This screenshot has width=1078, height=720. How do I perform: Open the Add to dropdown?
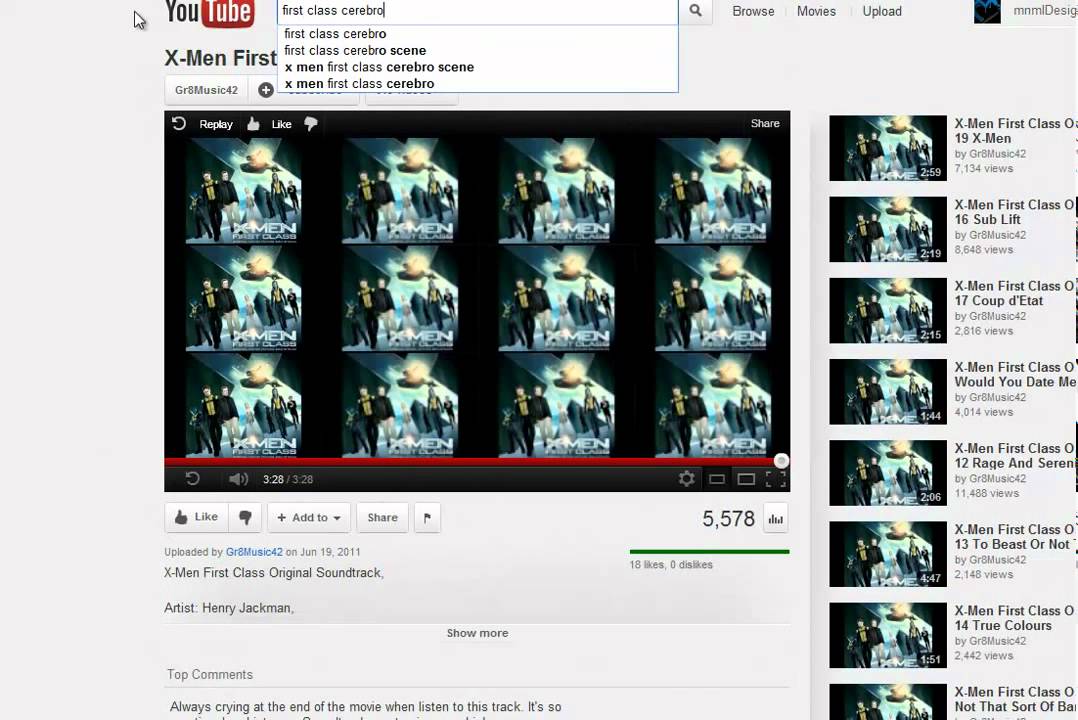pos(309,517)
